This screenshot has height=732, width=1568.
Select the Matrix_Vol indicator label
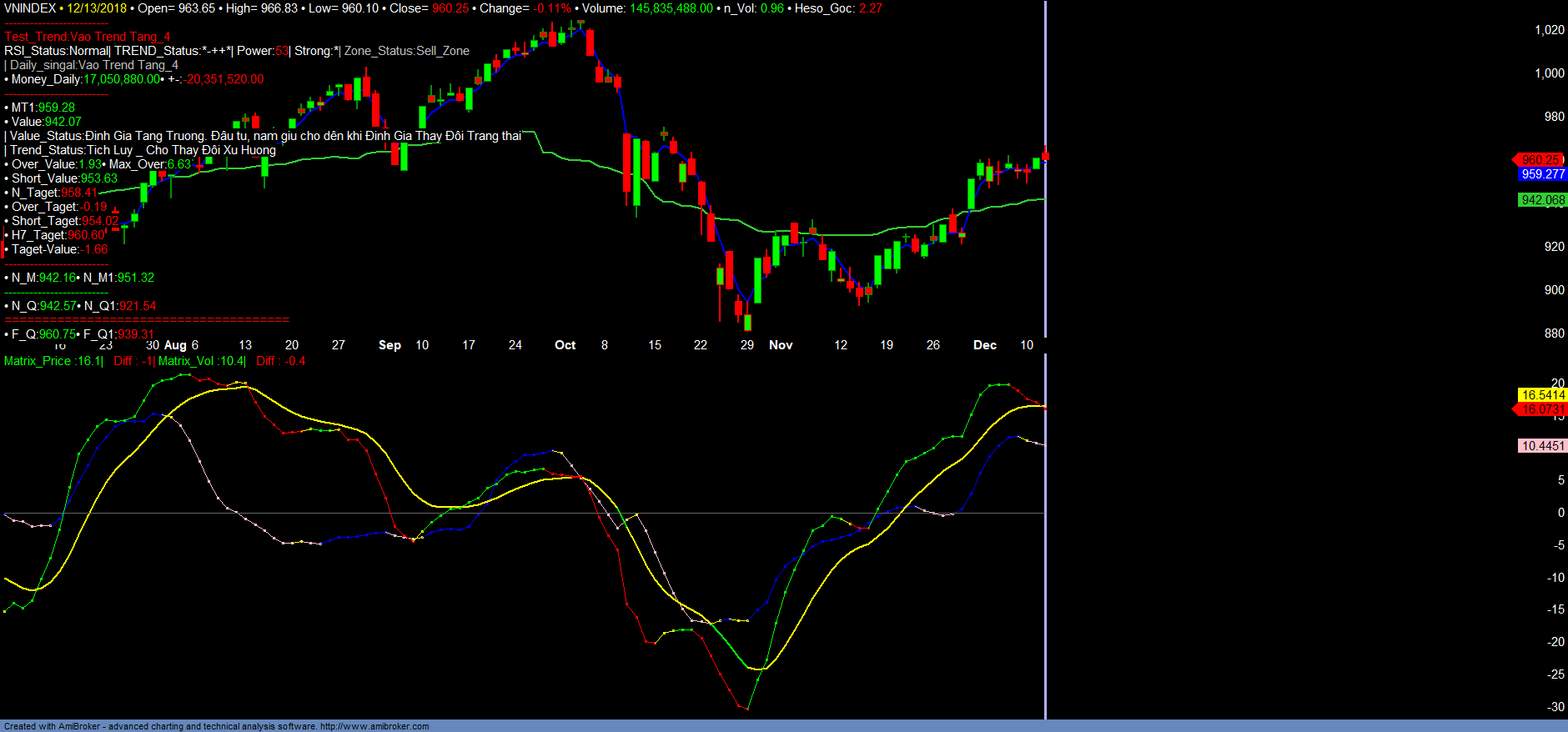point(201,361)
